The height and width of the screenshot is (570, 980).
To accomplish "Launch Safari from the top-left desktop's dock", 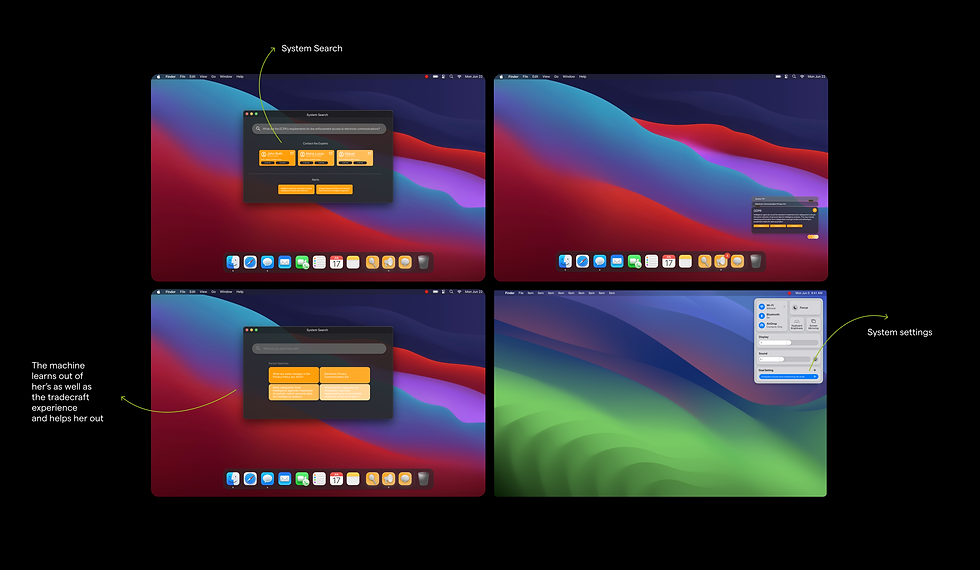I will click(250, 262).
